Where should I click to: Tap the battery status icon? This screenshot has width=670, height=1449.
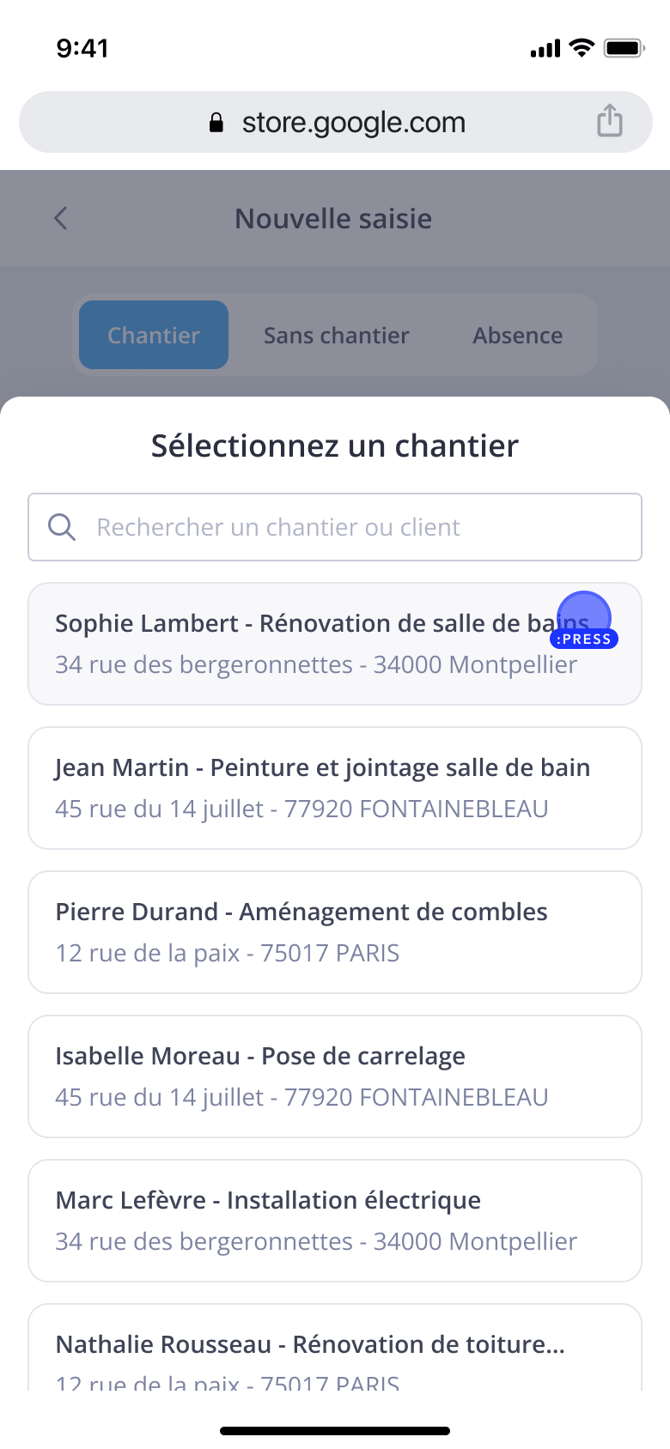(x=624, y=48)
